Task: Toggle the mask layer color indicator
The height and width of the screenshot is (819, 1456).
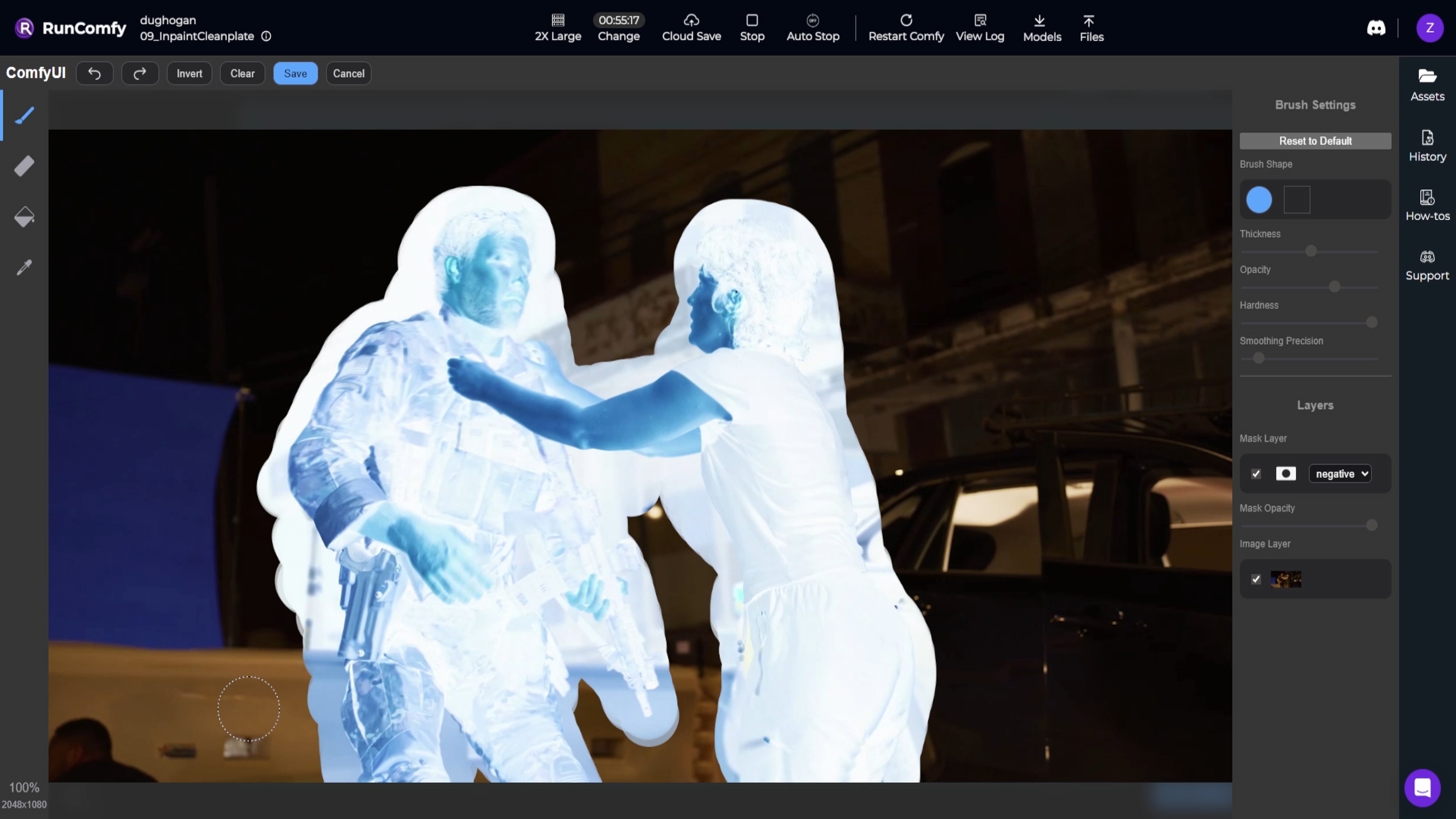Action: 1286,474
